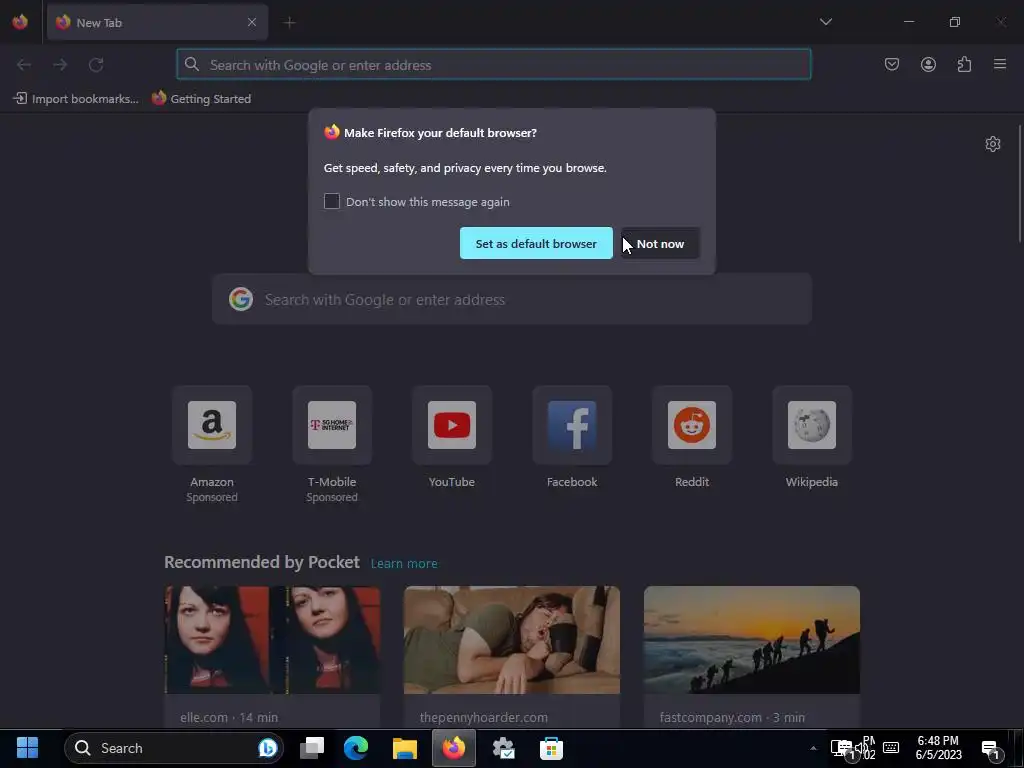Click Import bookmarks in bookmarks toolbar

76,99
